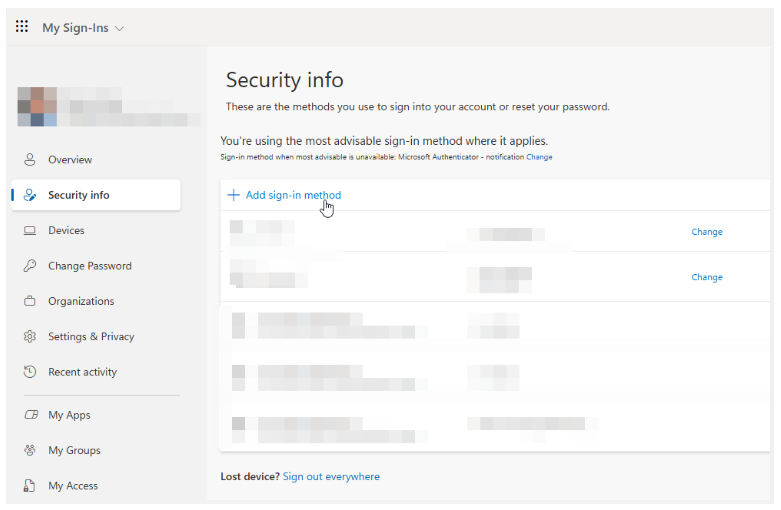The image size is (781, 510).
Task: Click Change on the second sign-in method
Action: (x=706, y=278)
